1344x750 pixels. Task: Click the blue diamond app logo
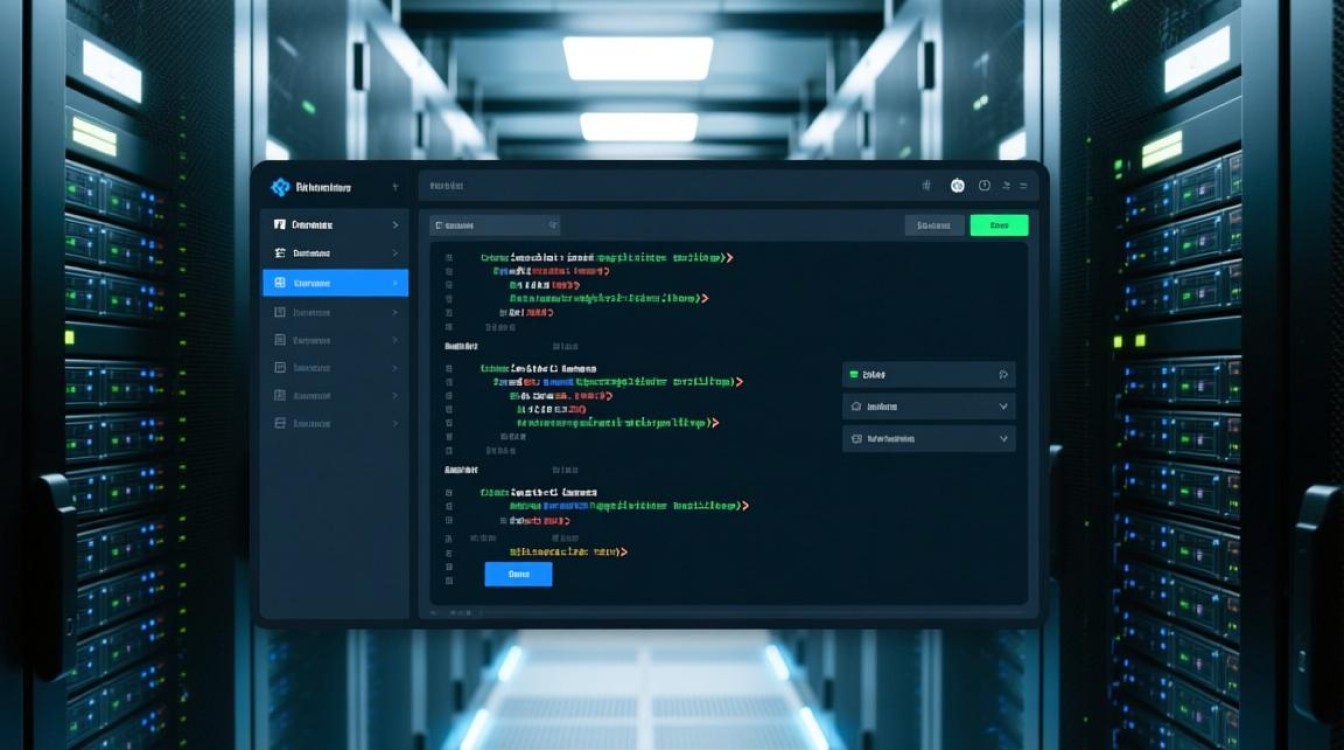pyautogui.click(x=280, y=187)
